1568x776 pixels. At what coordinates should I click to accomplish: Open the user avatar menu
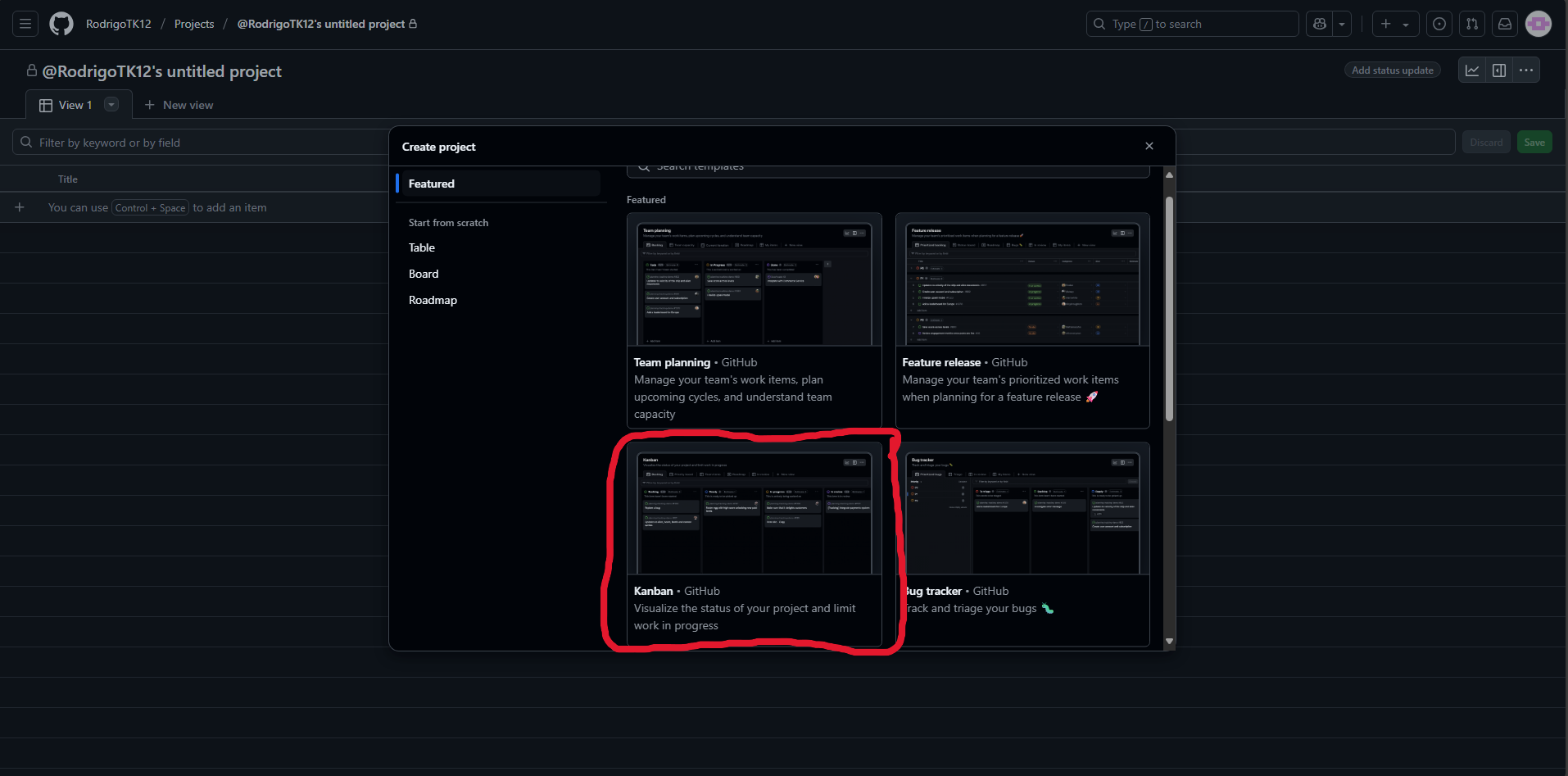coord(1539,24)
